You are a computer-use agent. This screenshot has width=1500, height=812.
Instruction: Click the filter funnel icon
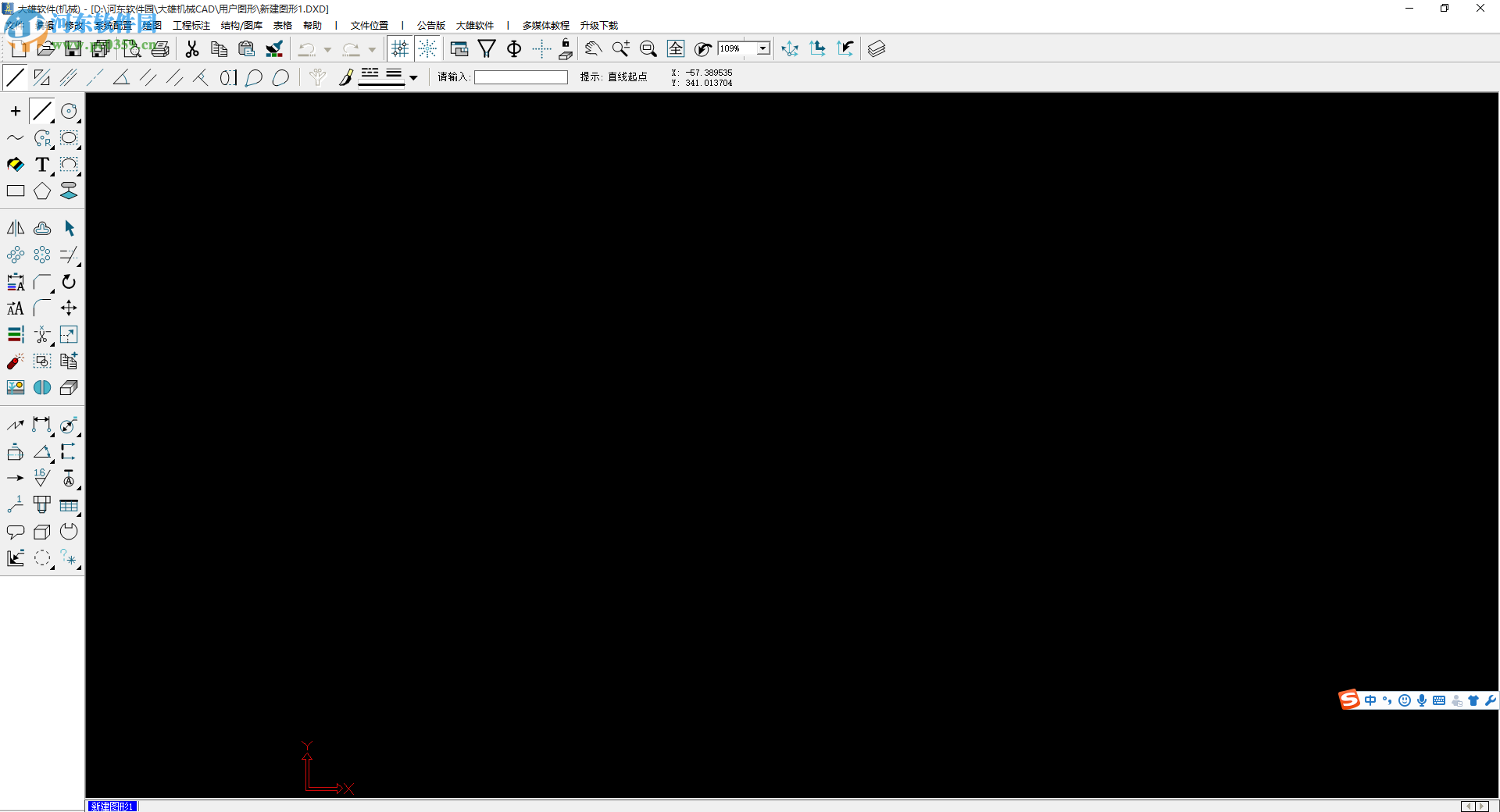487,48
